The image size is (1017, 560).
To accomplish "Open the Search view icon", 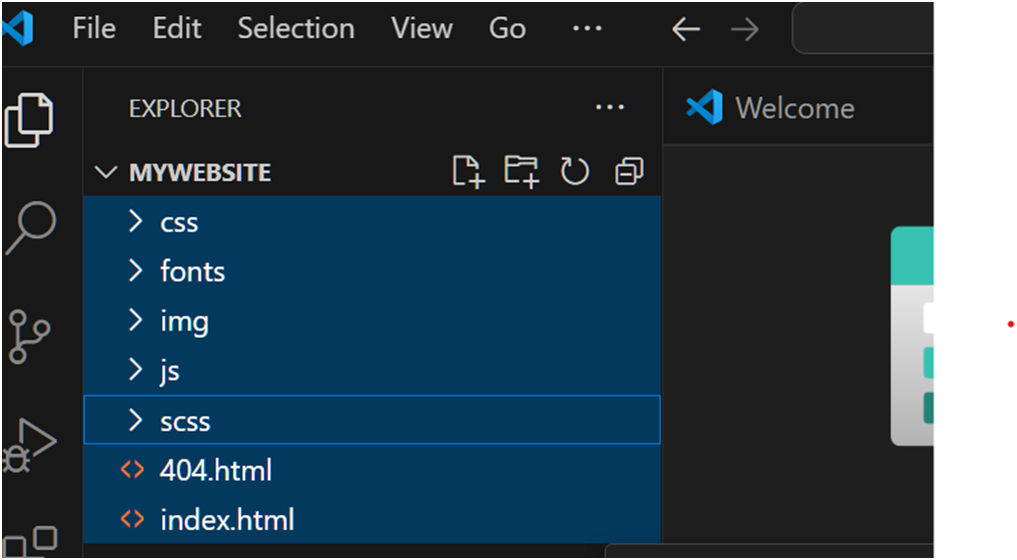I will point(30,228).
